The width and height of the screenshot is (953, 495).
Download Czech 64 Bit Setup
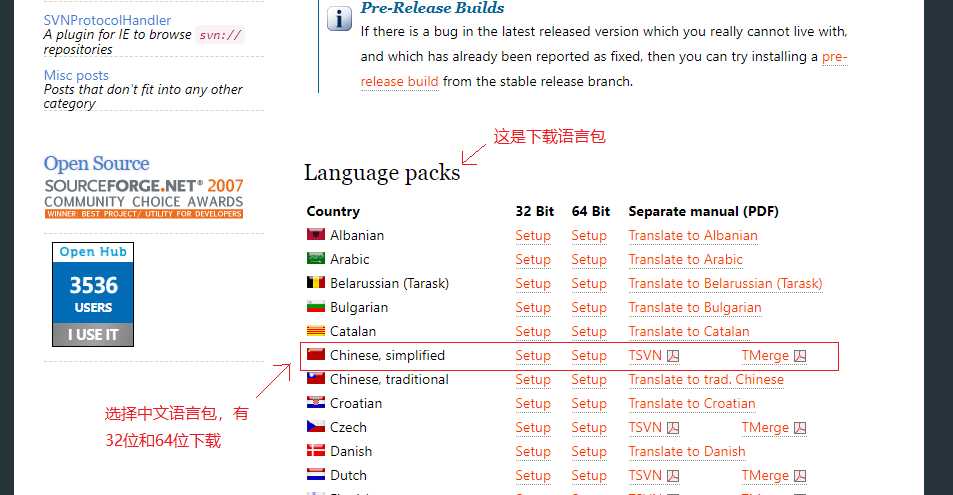[x=589, y=428]
